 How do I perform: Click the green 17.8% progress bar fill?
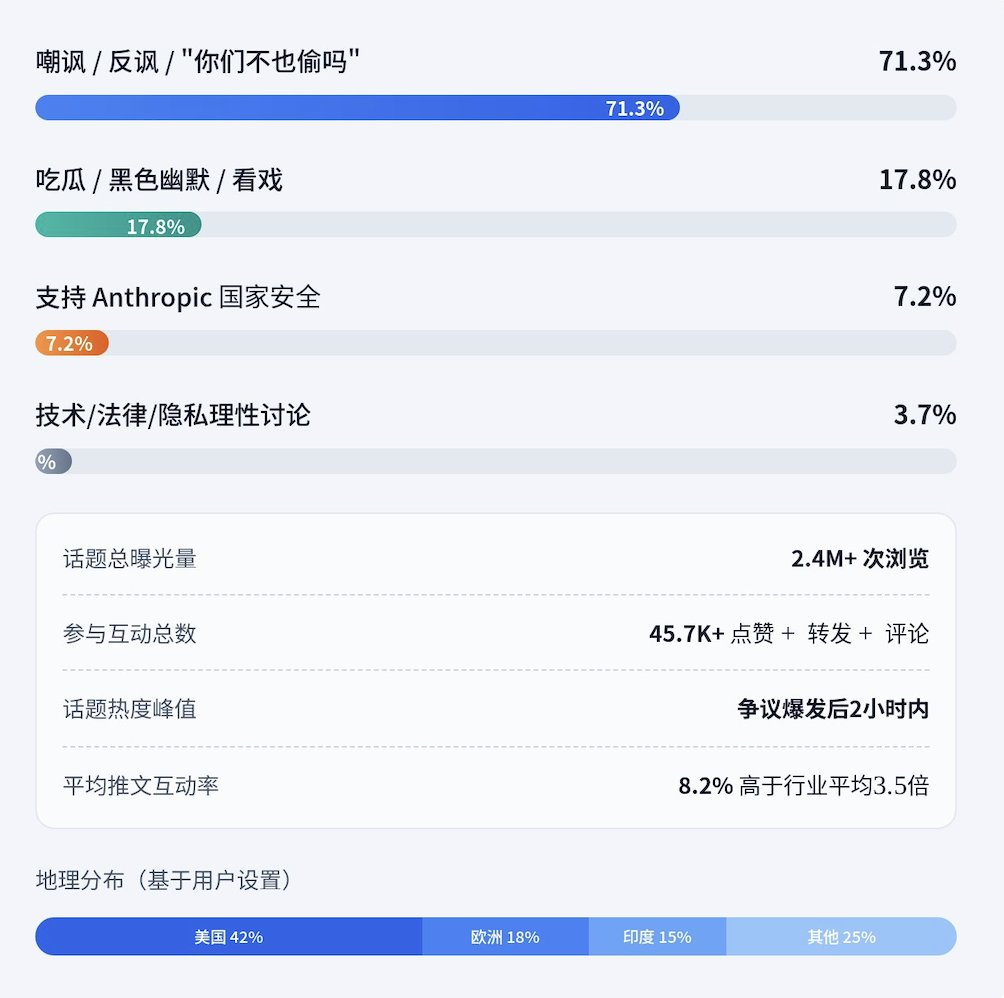coord(118,225)
